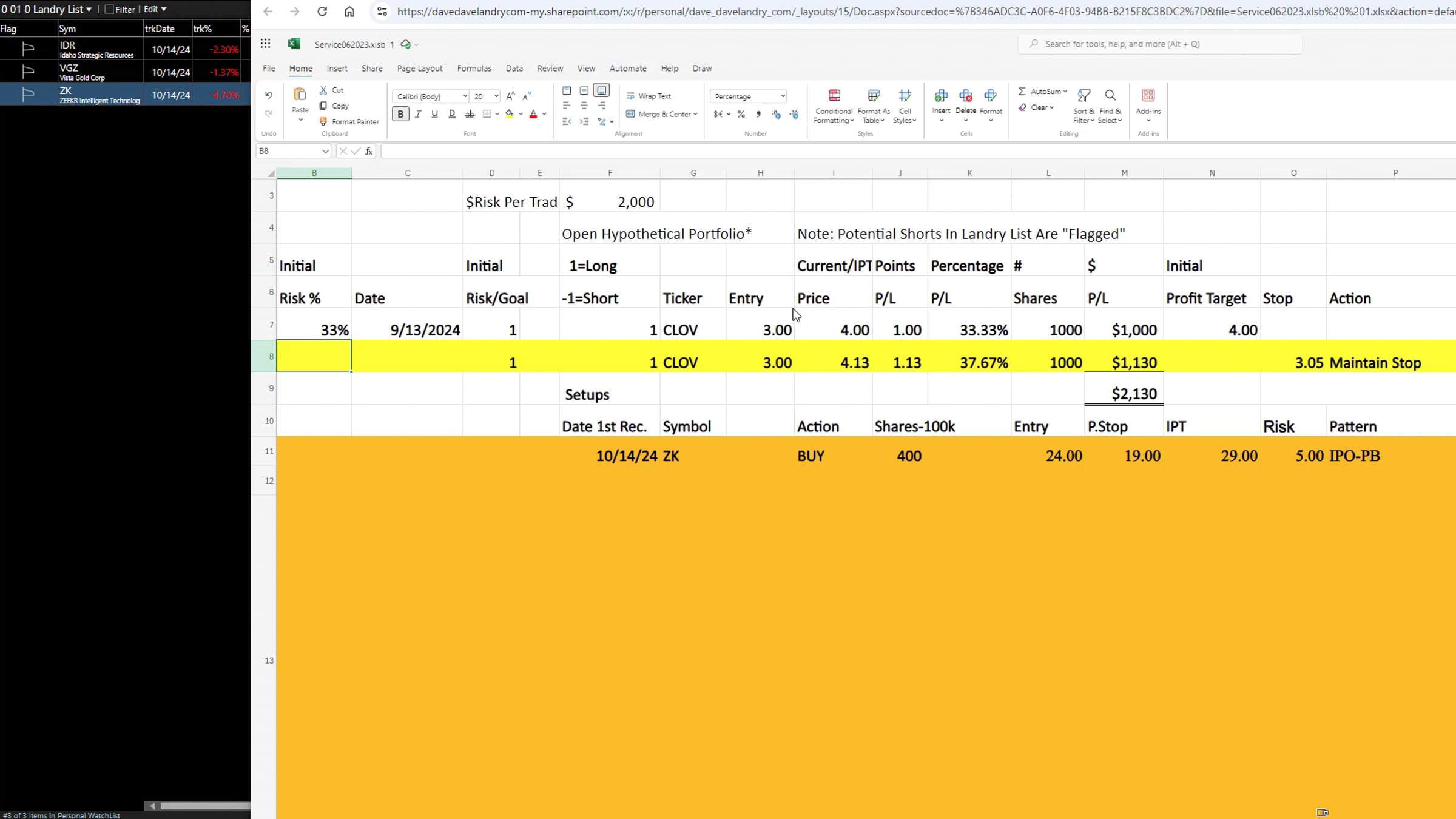Sort watchlist by the Sym column header
This screenshot has width=1456, height=819.
(101, 29)
